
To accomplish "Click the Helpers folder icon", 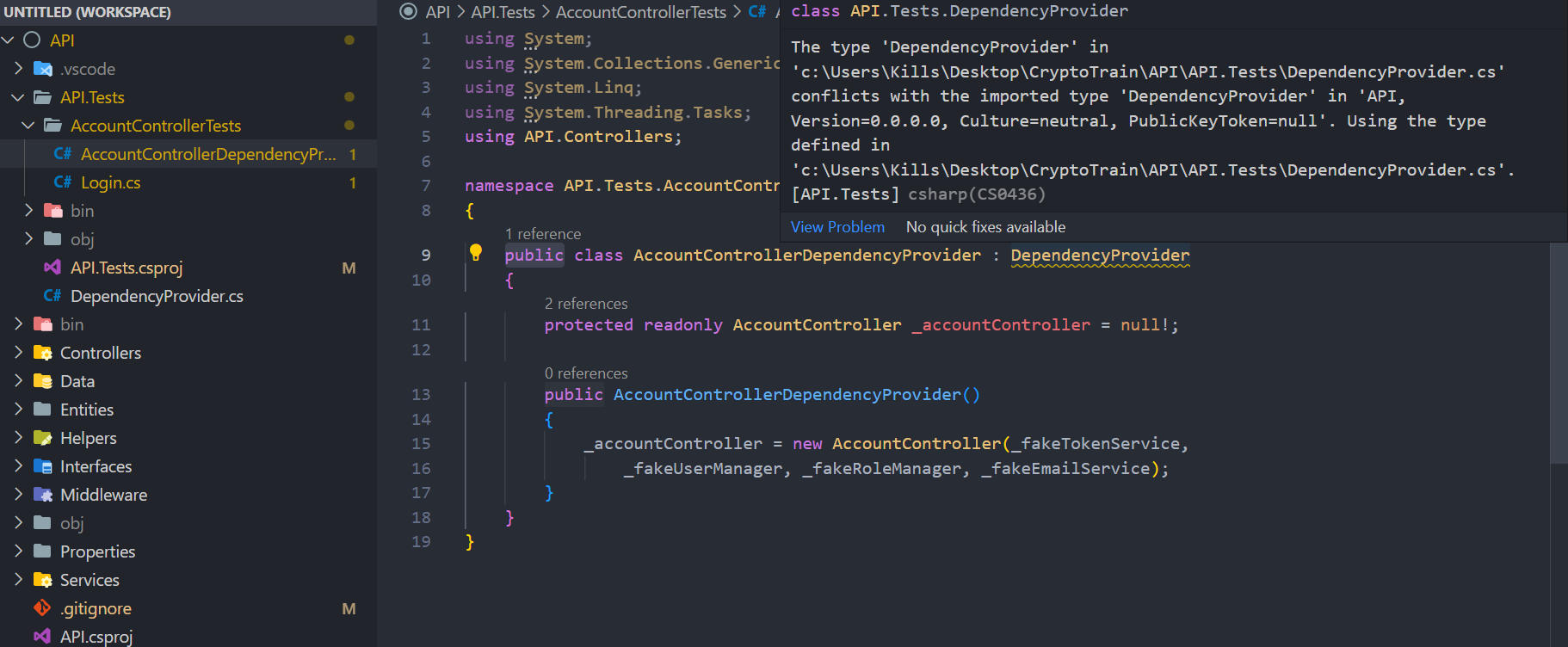I will click(x=43, y=438).
